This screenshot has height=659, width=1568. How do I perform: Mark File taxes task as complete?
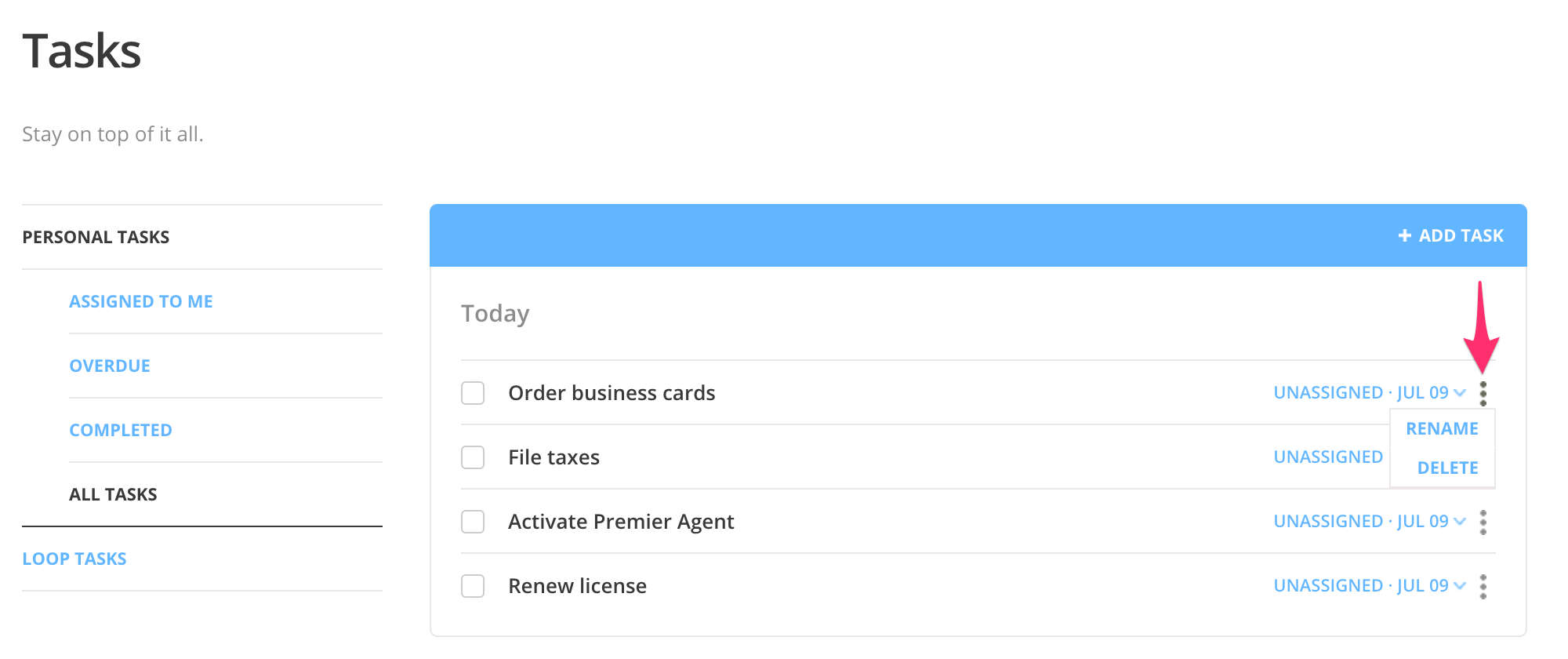point(473,457)
